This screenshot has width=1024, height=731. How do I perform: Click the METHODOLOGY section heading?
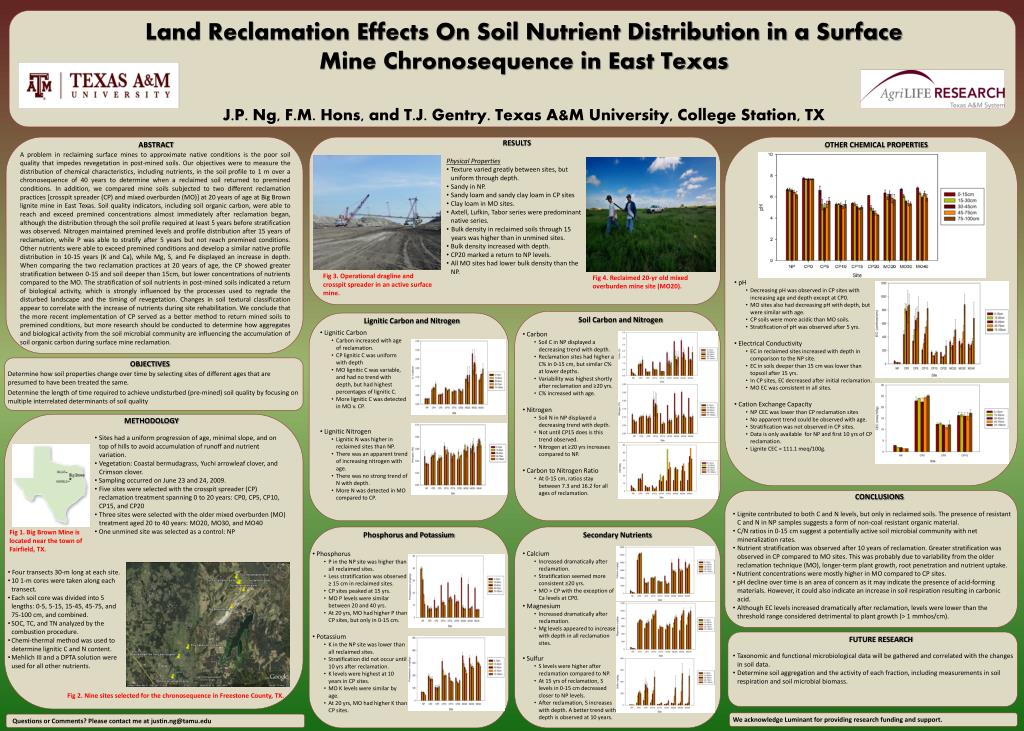[x=152, y=421]
